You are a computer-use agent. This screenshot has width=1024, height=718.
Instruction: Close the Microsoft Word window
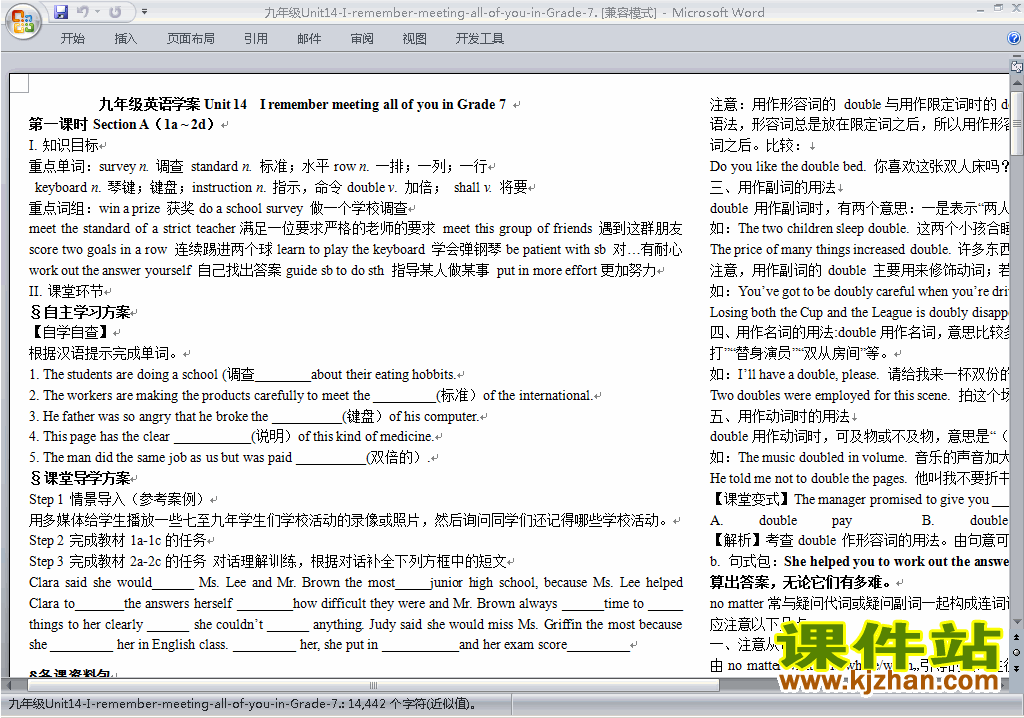1016,8
